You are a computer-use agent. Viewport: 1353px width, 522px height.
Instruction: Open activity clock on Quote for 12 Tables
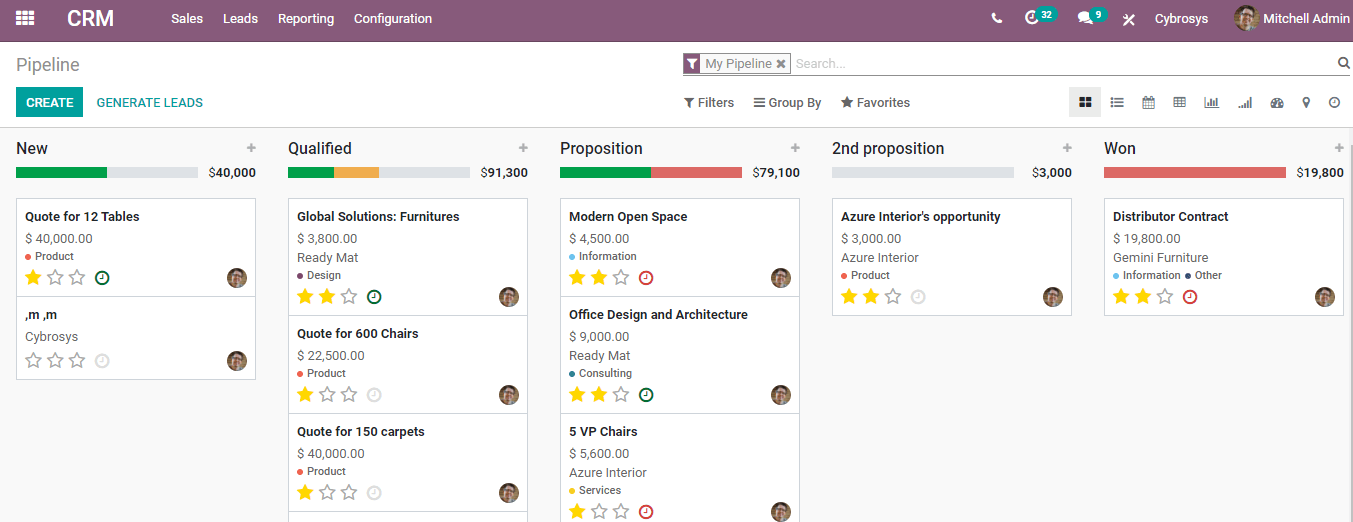pyautogui.click(x=102, y=278)
